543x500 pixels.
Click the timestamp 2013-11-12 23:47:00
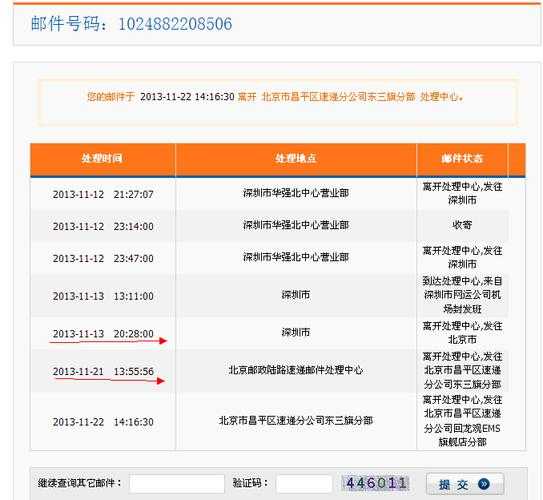(103, 258)
